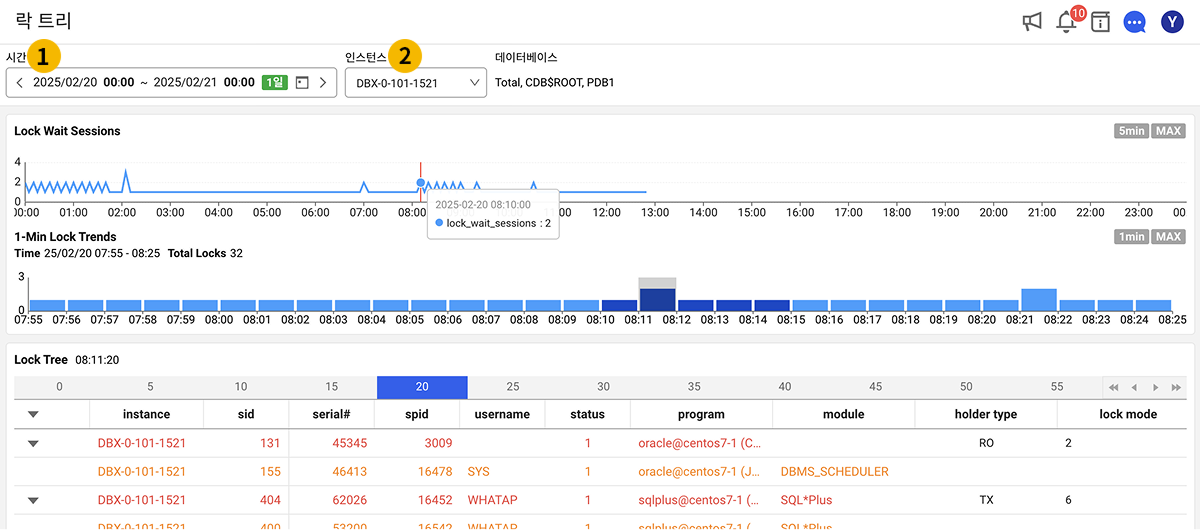This screenshot has width=1200, height=530.
Task: Click serial# 46413 cell
Action: (x=331, y=471)
